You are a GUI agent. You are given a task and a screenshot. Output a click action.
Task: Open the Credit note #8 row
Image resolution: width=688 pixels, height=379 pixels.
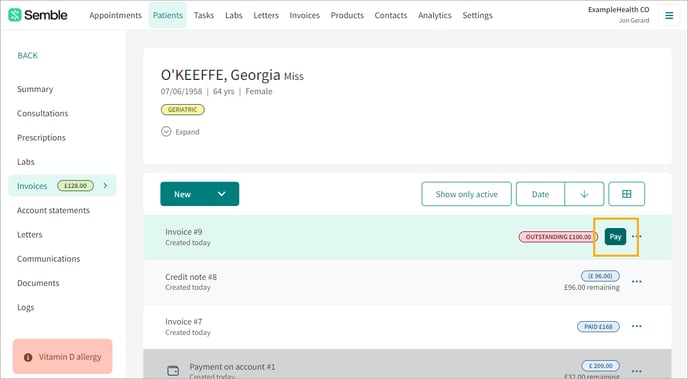pos(407,282)
